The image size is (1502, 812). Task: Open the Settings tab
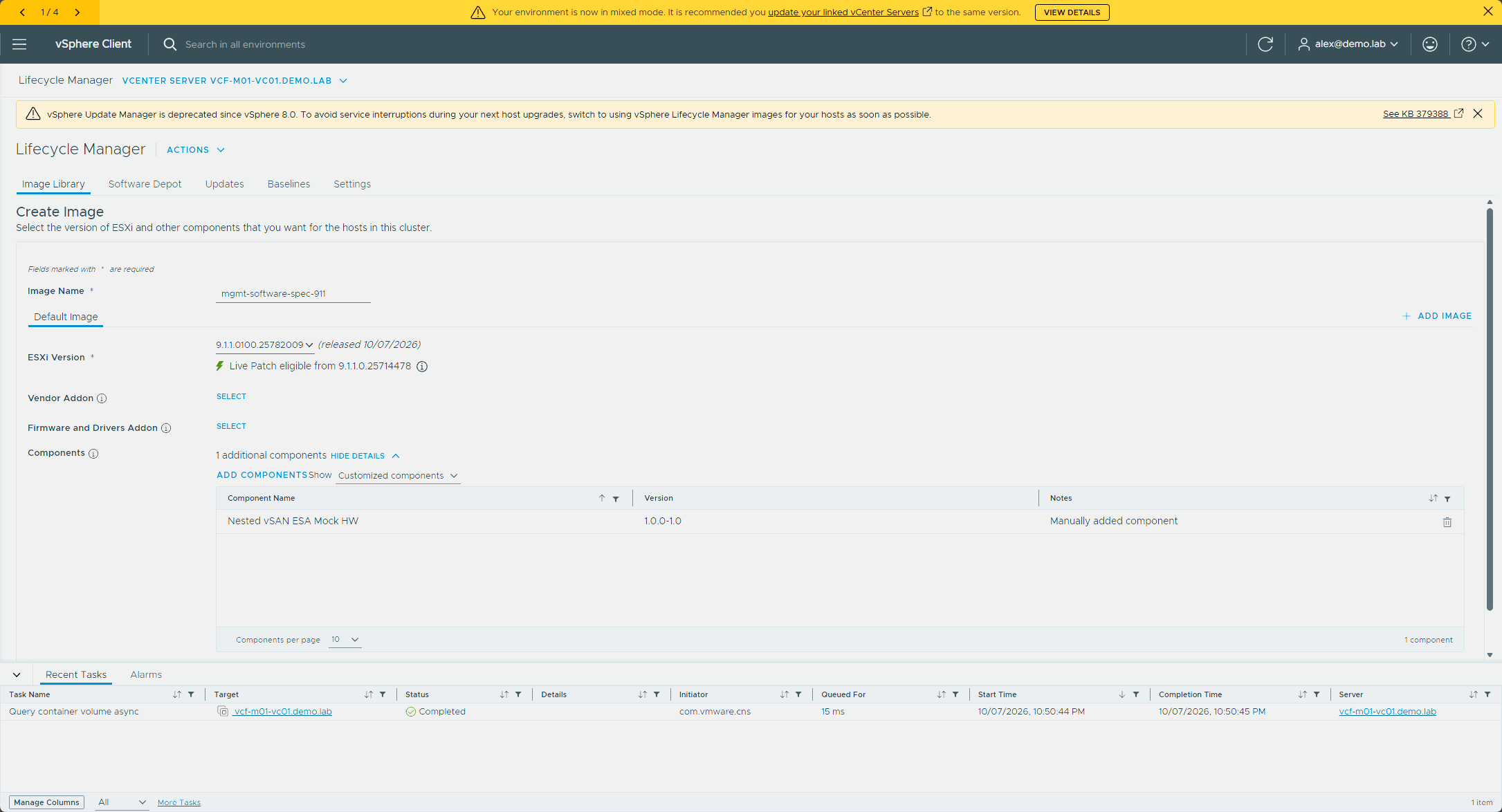click(x=352, y=184)
